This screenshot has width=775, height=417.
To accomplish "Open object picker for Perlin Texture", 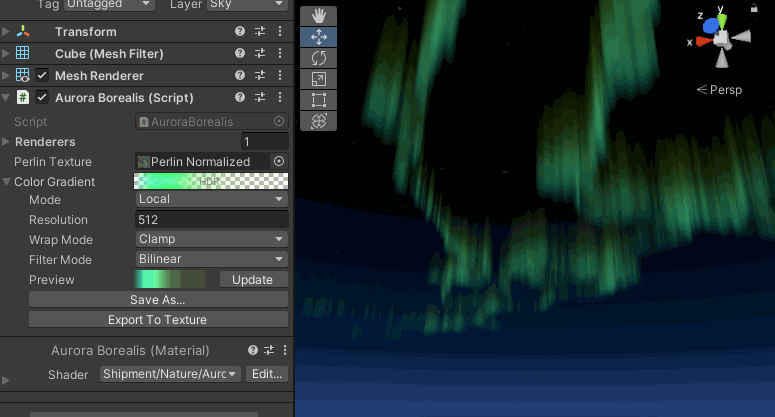I will [279, 161].
